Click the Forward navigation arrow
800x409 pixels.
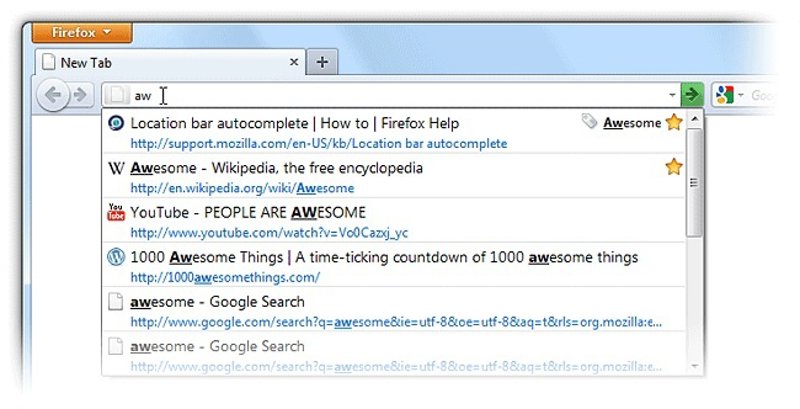(78, 96)
